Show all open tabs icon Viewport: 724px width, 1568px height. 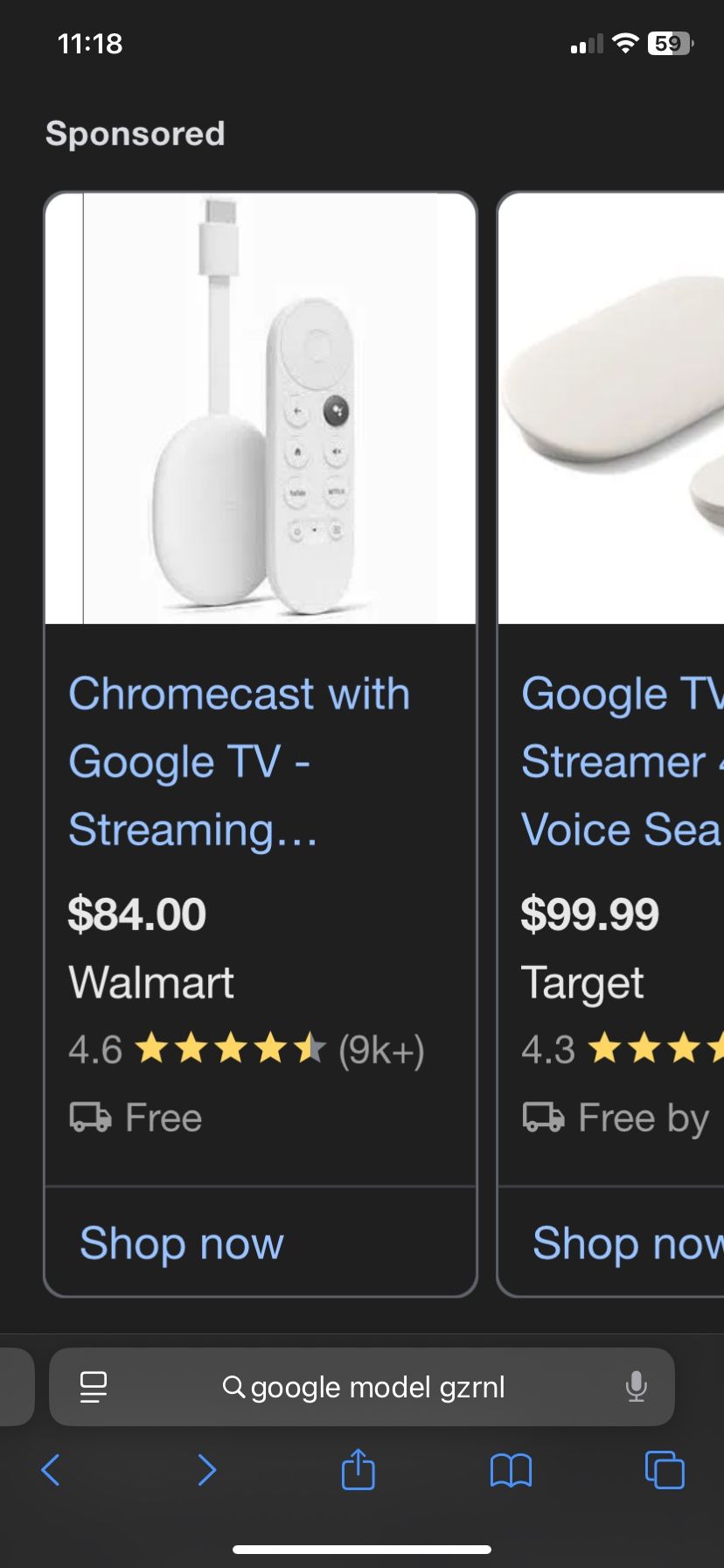point(665,1469)
